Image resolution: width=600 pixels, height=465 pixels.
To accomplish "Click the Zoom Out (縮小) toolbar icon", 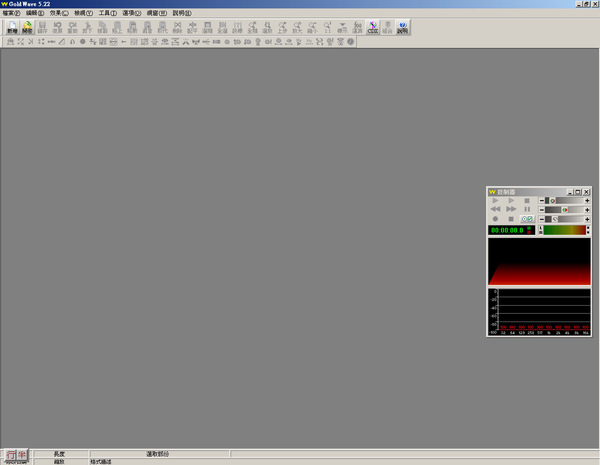I will pos(312,27).
